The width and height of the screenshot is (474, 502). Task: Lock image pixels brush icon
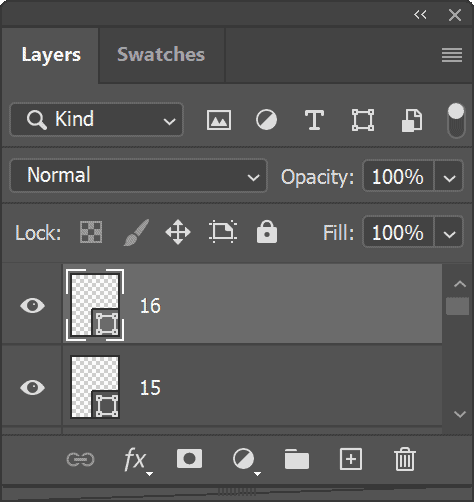point(136,232)
